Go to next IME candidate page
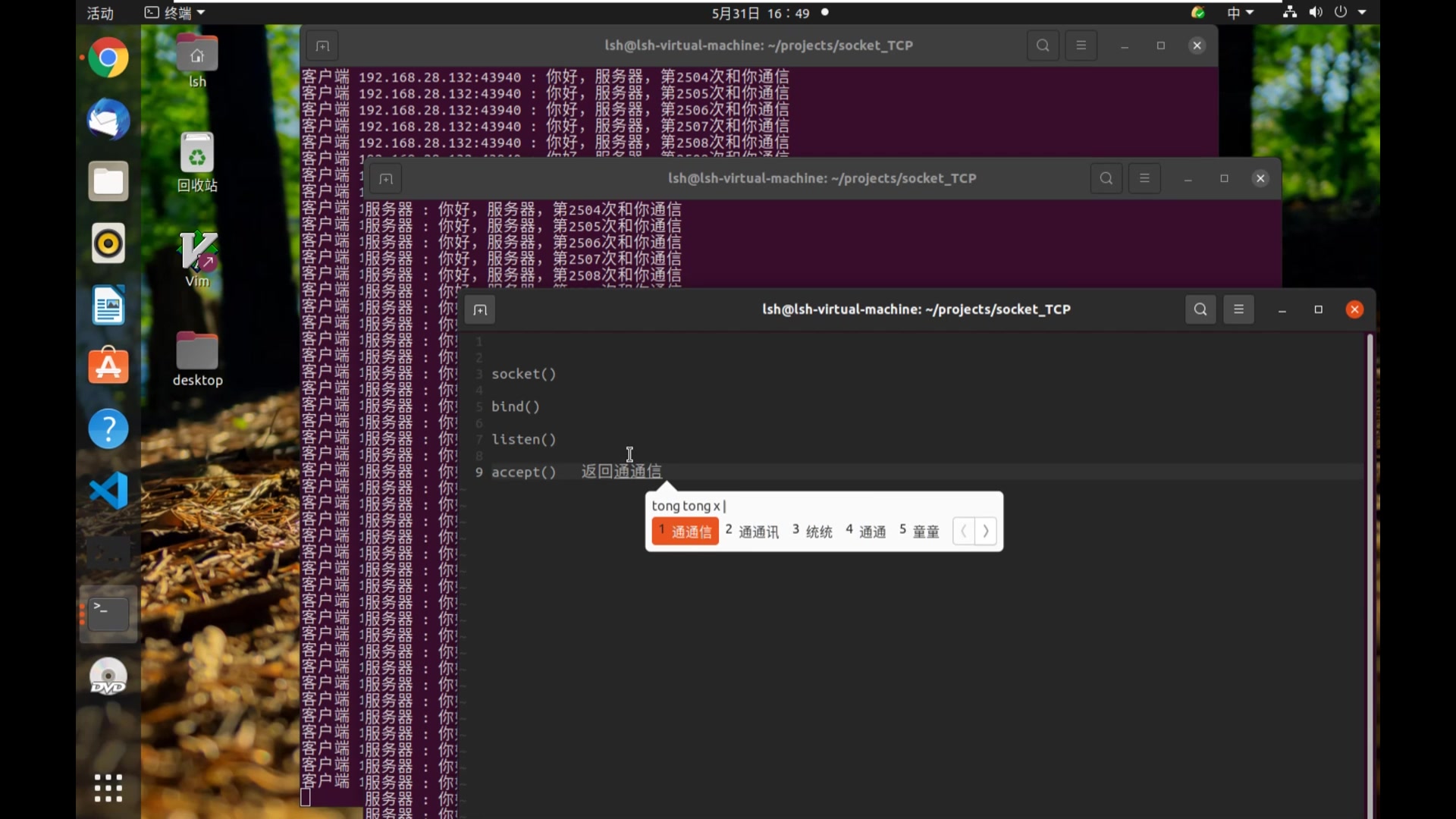This screenshot has height=819, width=1456. (985, 531)
